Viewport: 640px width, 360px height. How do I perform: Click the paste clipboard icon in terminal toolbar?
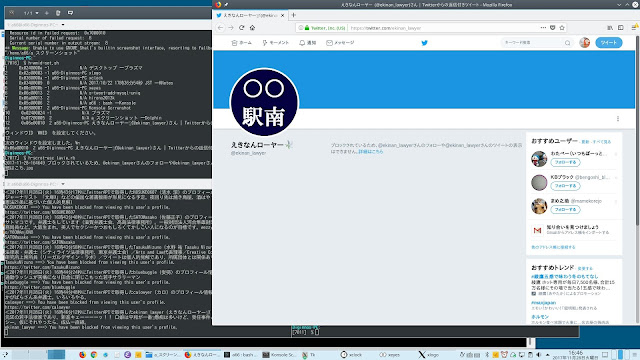[x=58, y=13]
